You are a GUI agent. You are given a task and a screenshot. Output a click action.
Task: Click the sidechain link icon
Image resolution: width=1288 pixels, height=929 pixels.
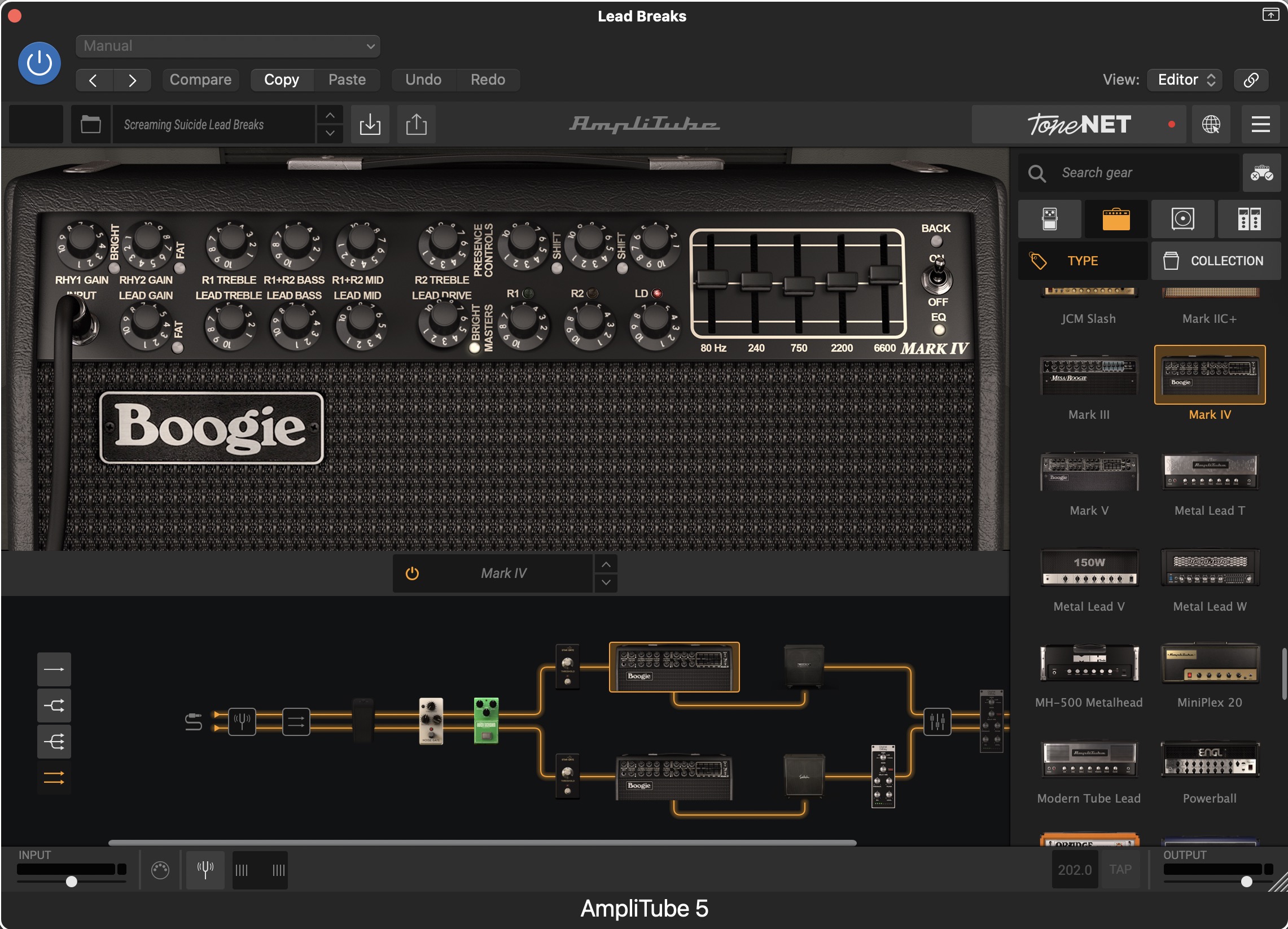click(1251, 80)
